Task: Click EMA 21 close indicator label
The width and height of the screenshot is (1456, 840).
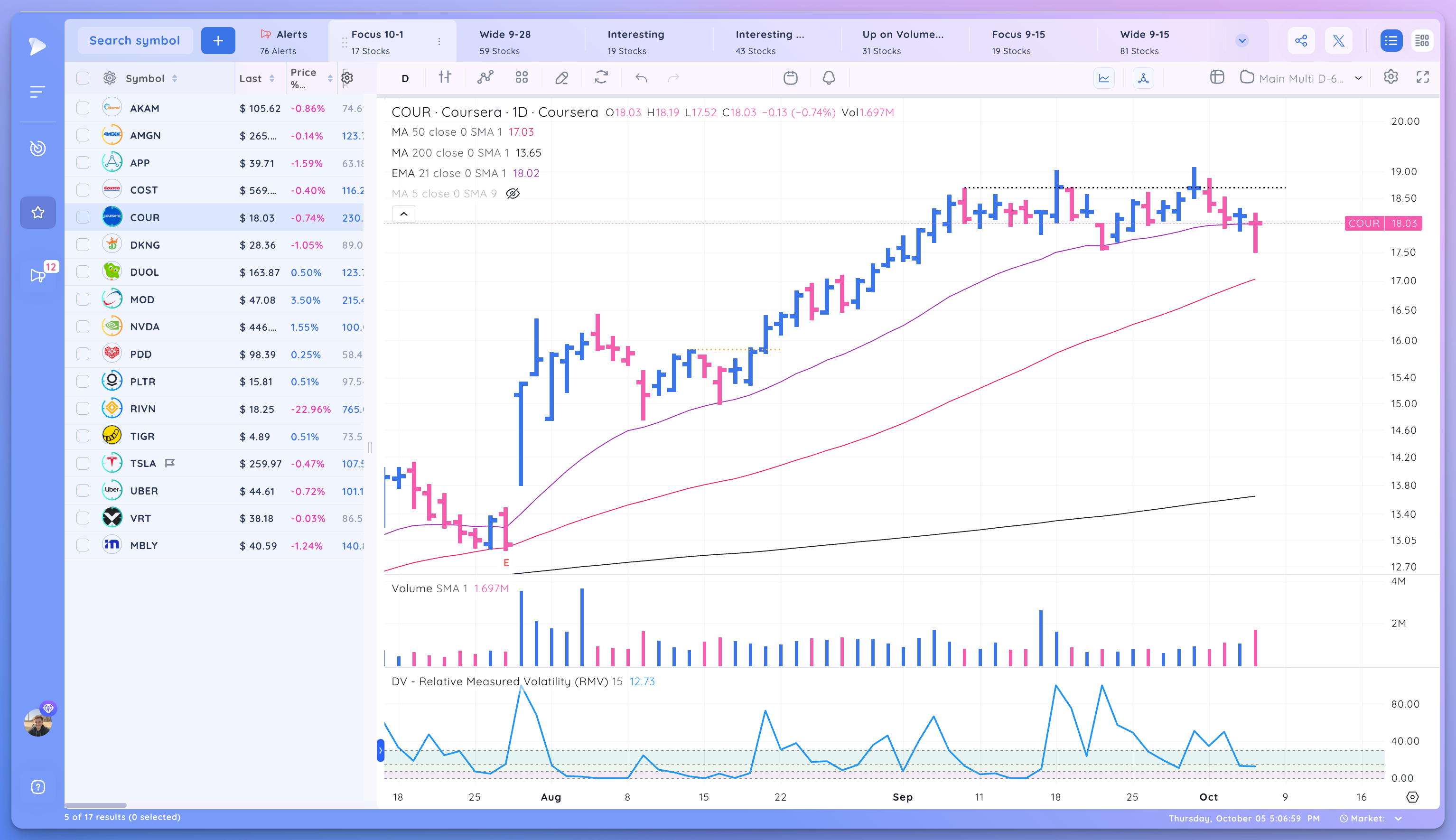Action: tap(449, 173)
